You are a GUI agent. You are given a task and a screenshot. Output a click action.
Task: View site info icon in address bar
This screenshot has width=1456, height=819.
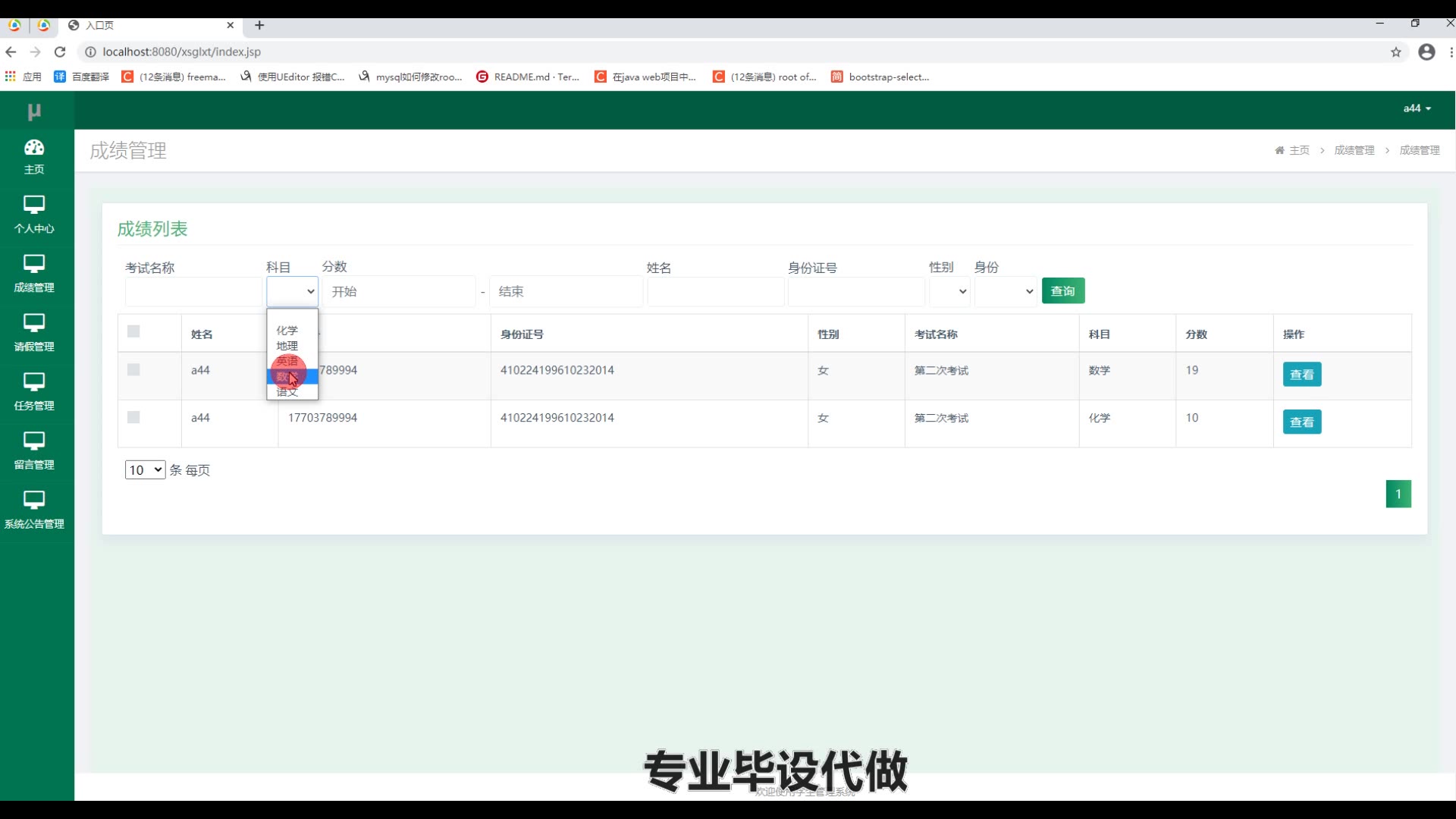(90, 52)
